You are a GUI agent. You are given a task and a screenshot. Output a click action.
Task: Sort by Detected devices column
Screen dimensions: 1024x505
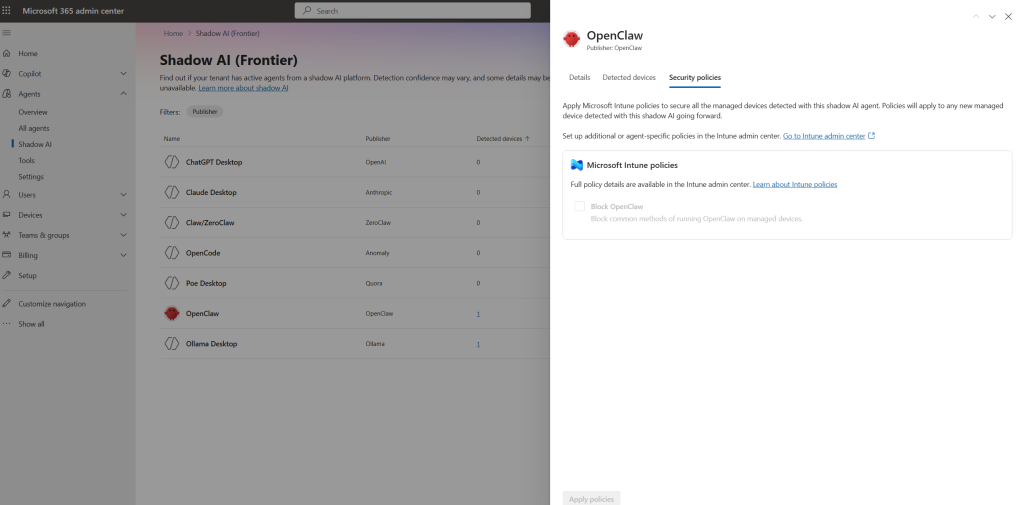pos(503,138)
